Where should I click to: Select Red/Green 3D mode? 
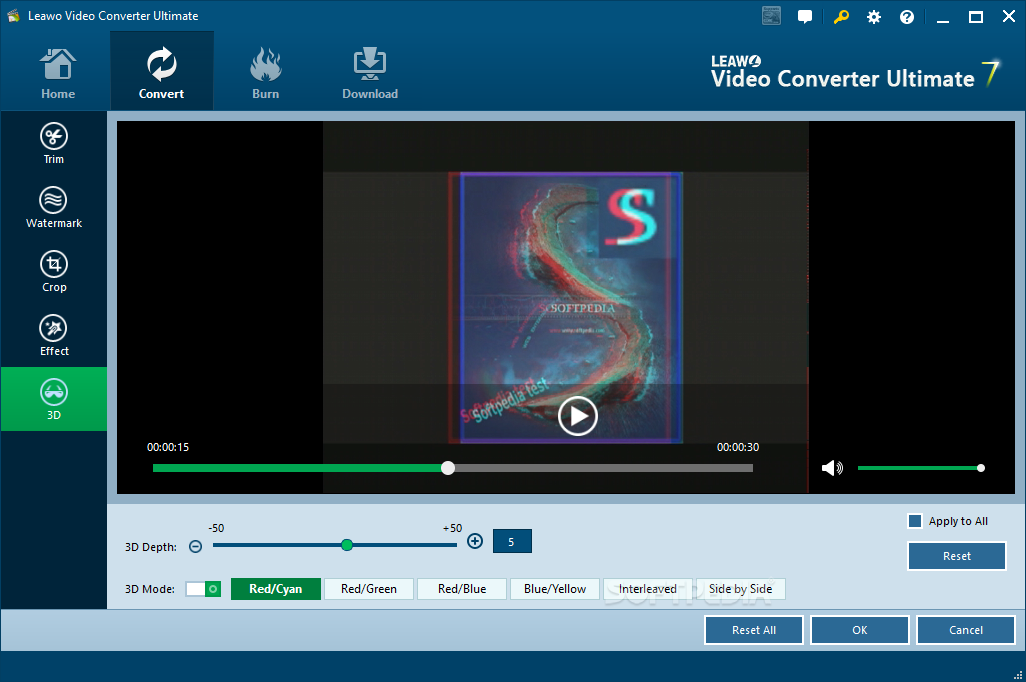369,589
